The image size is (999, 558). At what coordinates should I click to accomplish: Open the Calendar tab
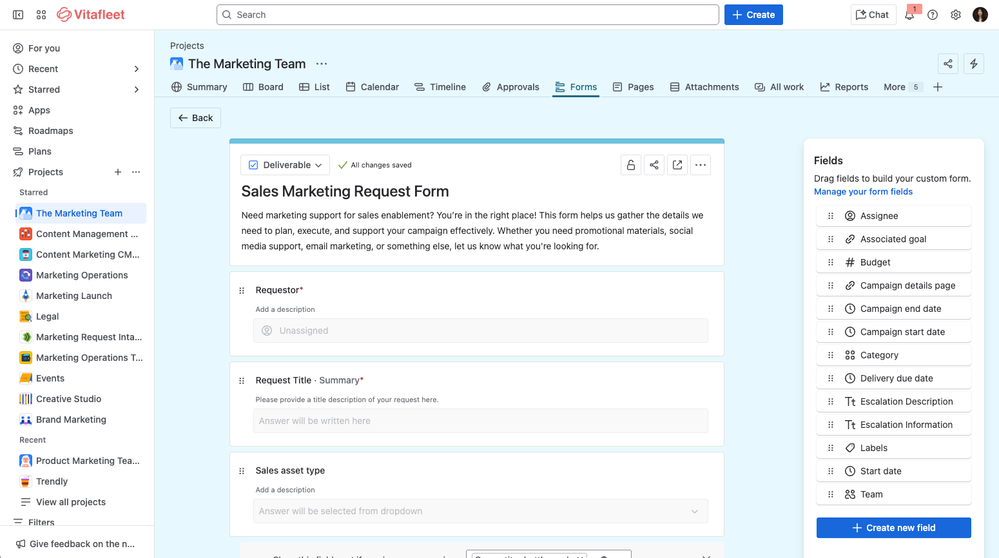[372, 87]
